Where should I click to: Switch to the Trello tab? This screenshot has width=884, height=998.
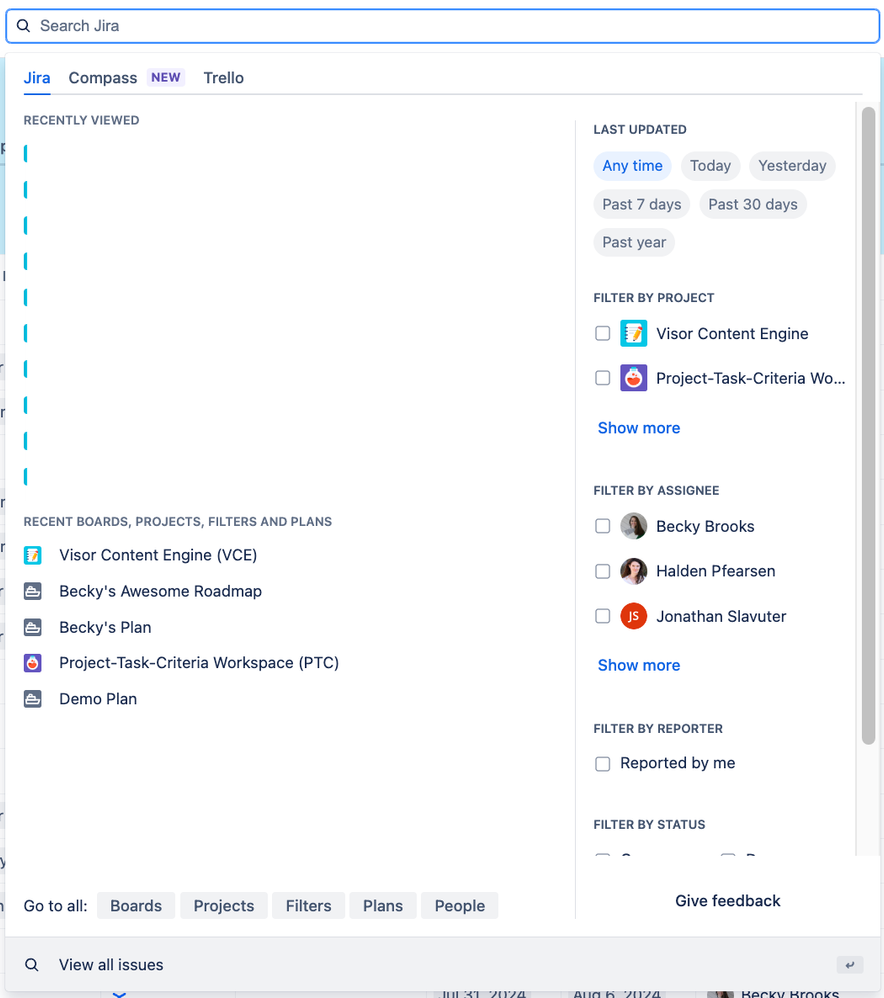click(223, 77)
